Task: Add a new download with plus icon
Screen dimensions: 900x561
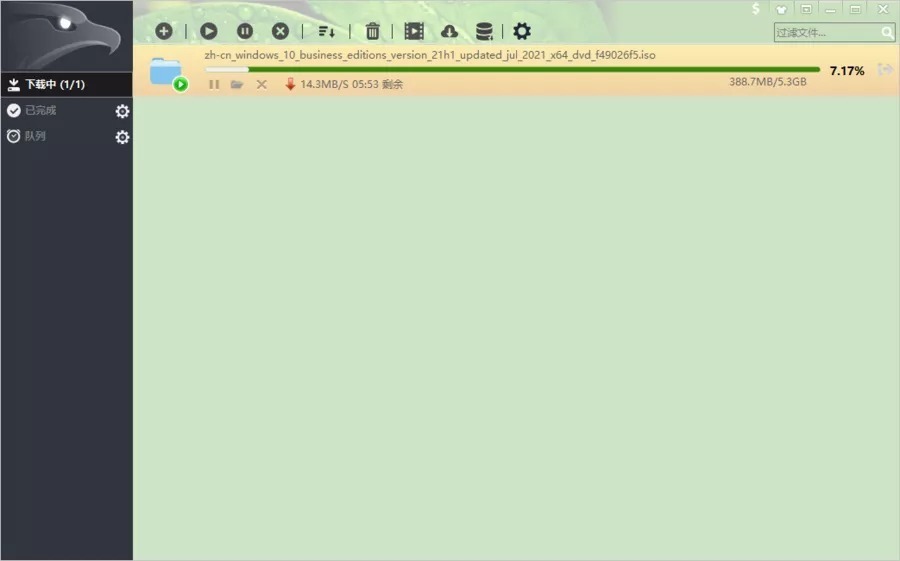Action: (164, 31)
